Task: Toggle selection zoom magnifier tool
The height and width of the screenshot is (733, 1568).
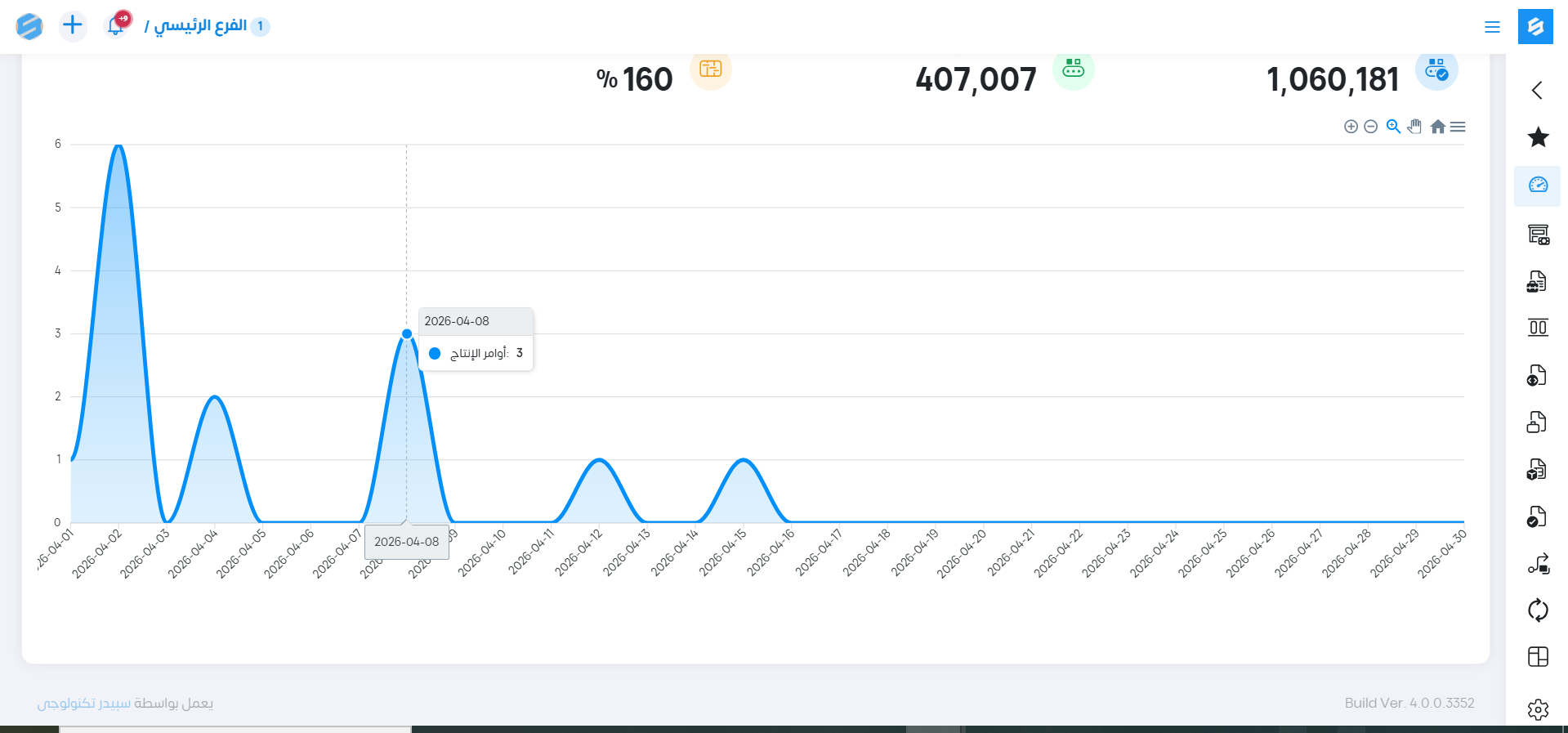Action: coord(1393,127)
